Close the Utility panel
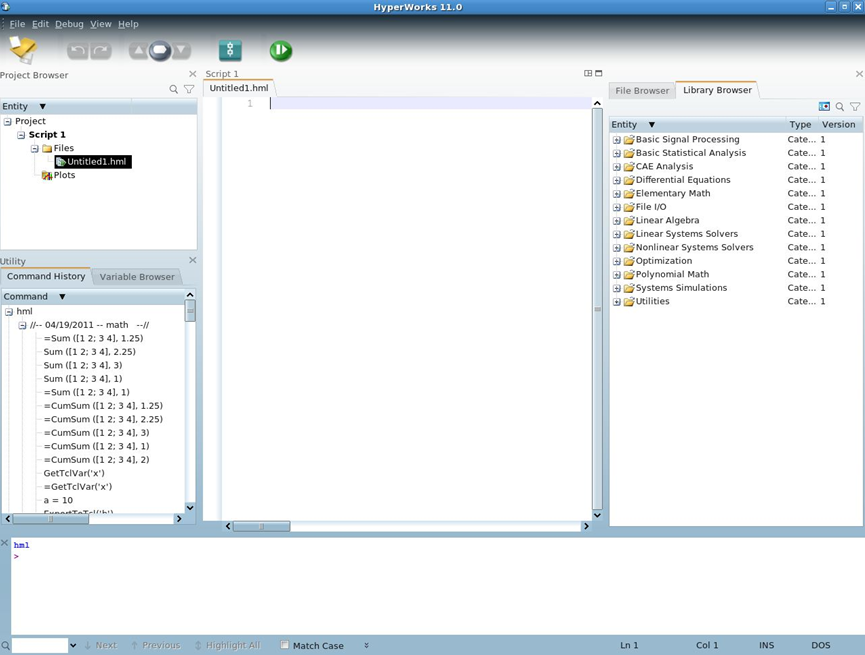The height and width of the screenshot is (655, 865). 193,260
